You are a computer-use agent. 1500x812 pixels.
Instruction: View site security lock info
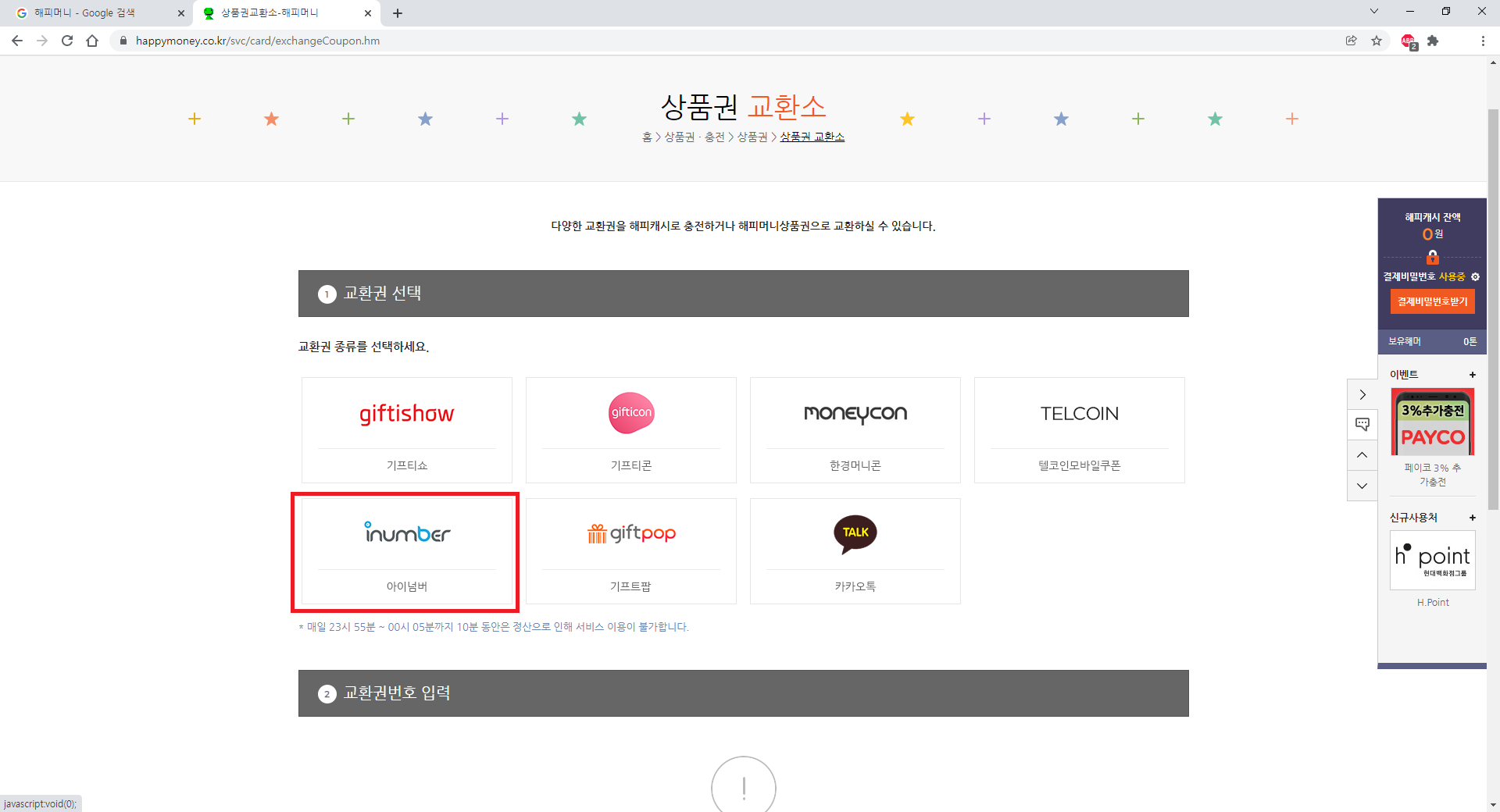[x=123, y=41]
